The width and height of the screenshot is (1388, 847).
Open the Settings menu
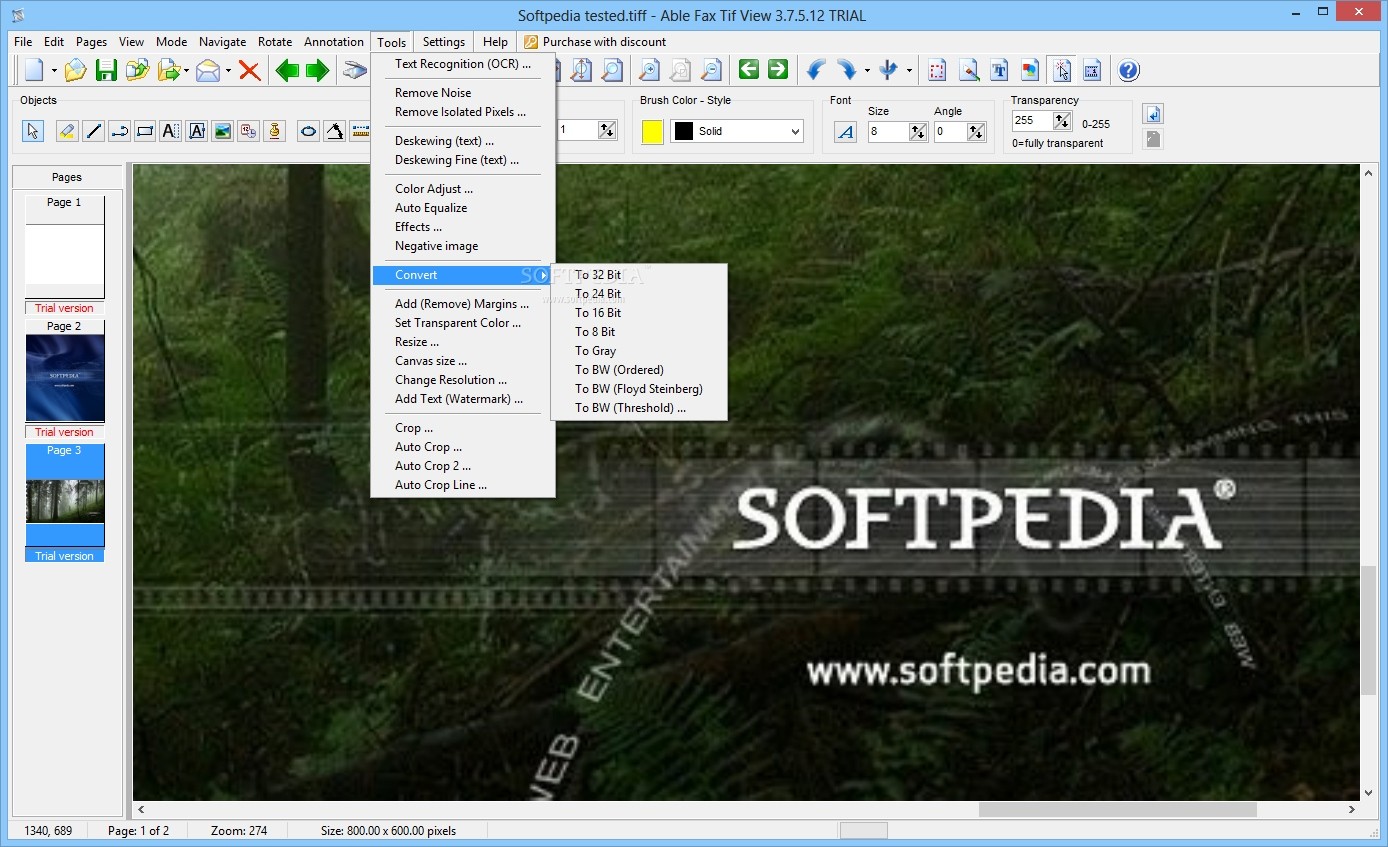[443, 42]
